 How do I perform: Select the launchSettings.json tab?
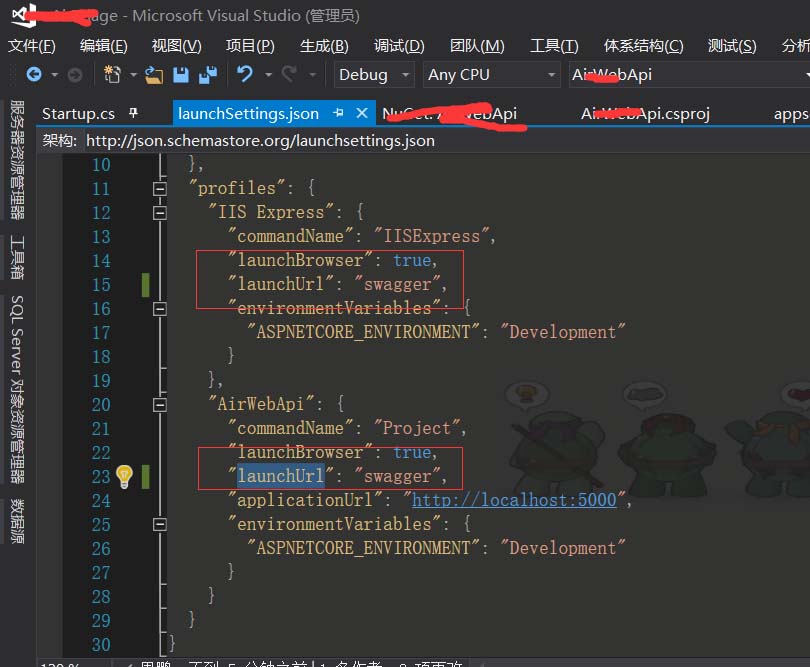pyautogui.click(x=248, y=113)
